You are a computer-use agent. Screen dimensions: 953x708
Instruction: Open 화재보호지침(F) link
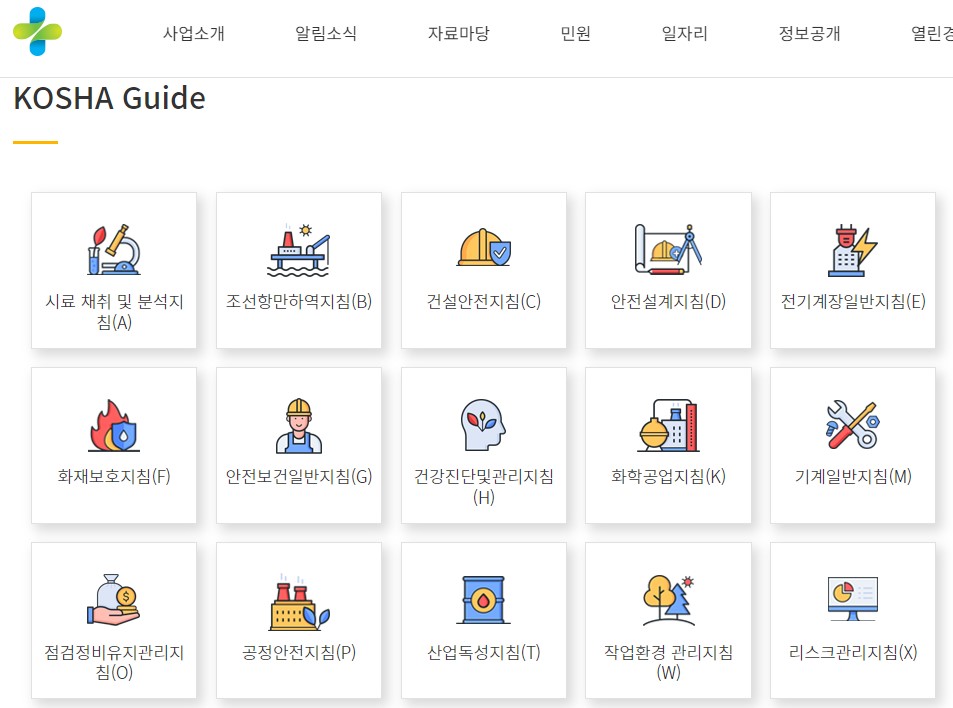click(114, 476)
